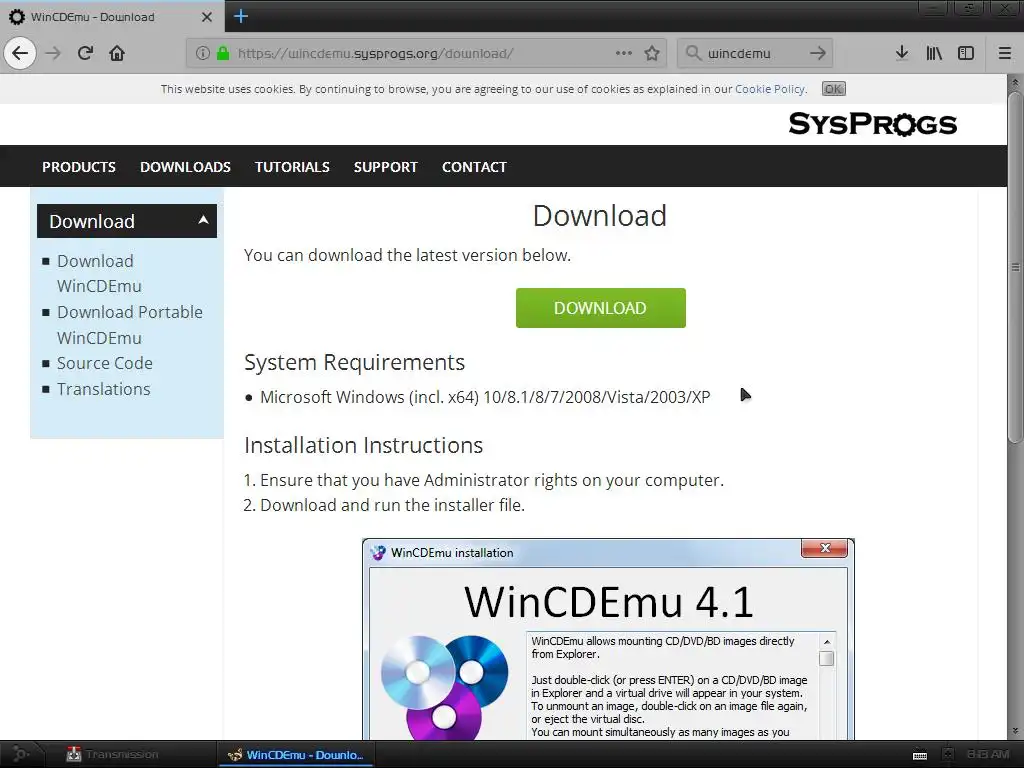Reload the current page

85,53
